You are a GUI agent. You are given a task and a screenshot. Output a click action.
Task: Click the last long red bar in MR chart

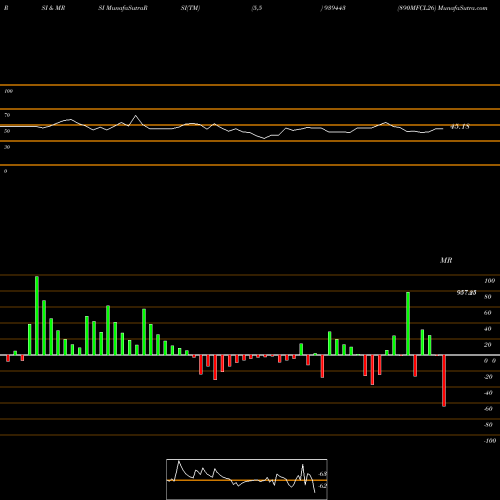click(x=444, y=381)
